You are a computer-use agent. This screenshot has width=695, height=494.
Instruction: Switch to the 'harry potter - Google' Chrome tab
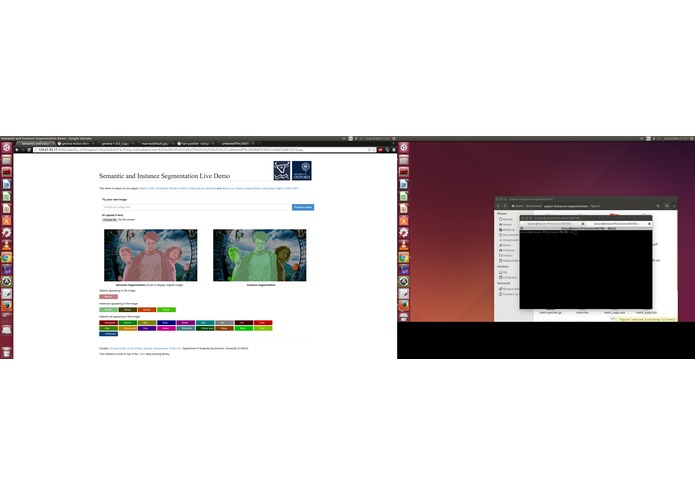[195, 144]
